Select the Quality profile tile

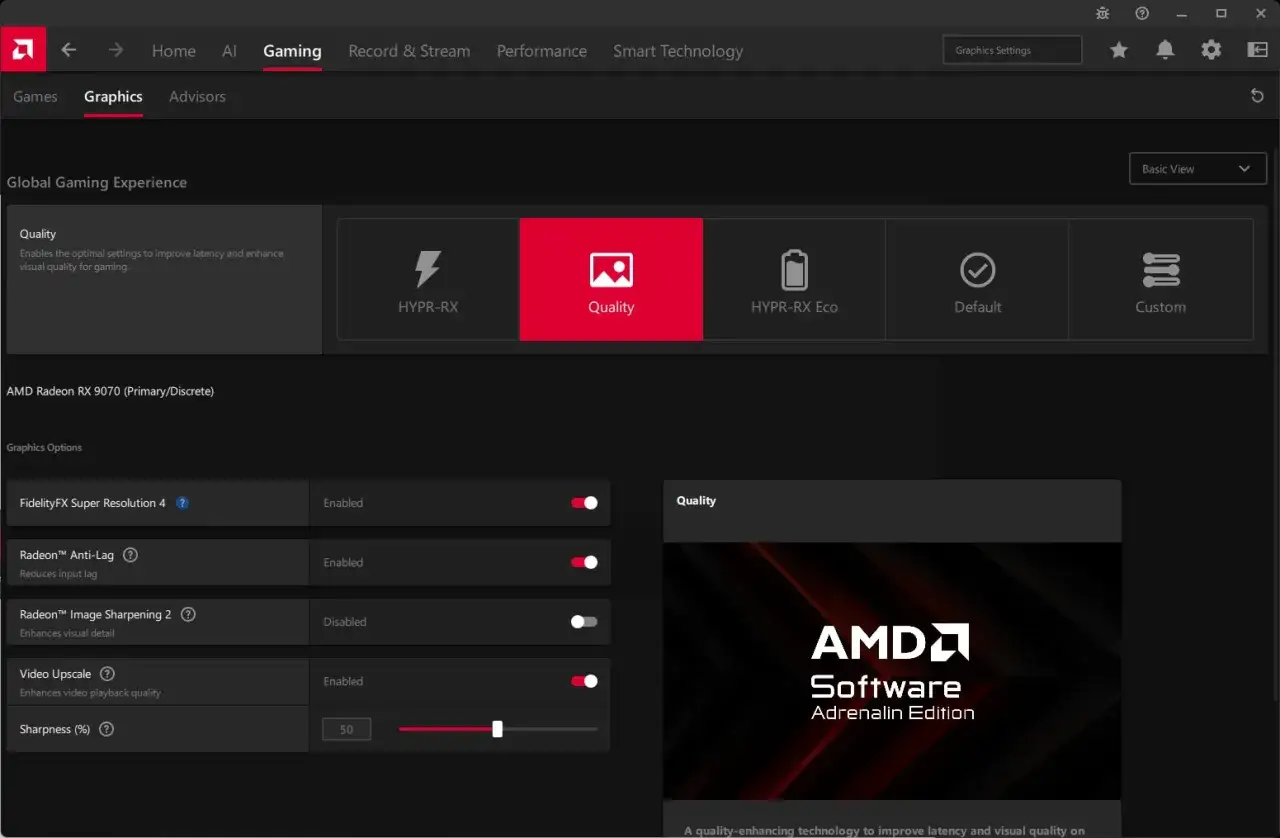tap(611, 280)
